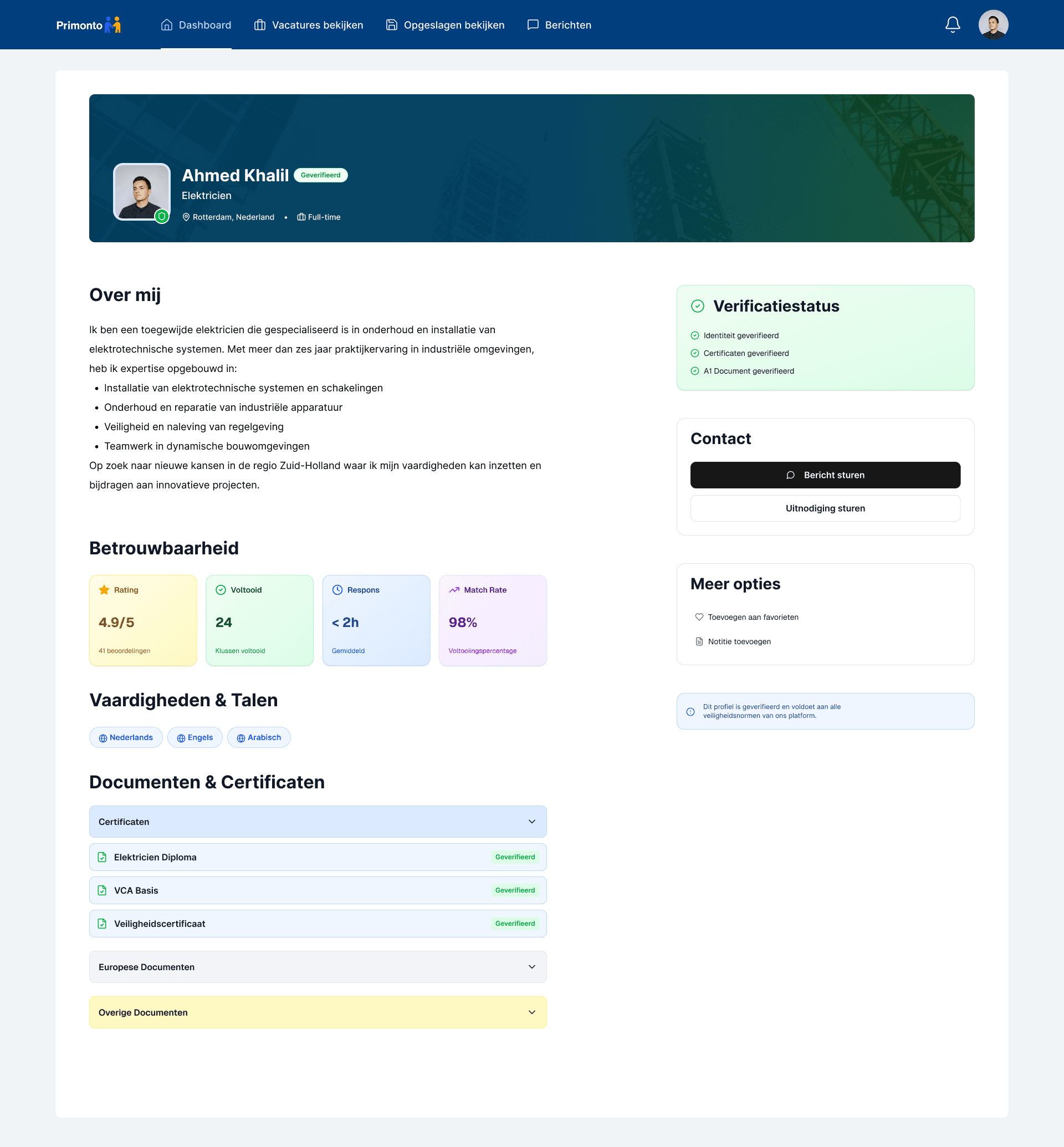
Task: Expand the Overige Documenten section
Action: pos(531,1012)
